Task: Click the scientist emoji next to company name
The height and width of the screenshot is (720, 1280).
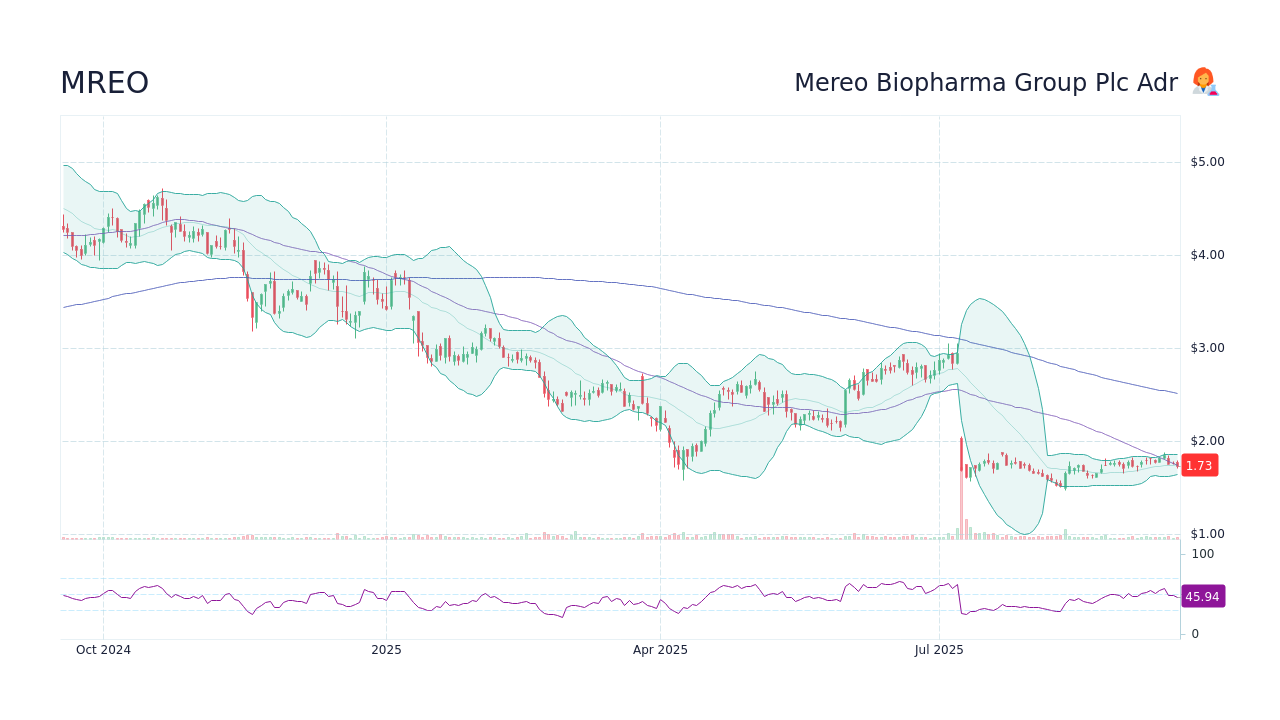Action: [1203, 82]
